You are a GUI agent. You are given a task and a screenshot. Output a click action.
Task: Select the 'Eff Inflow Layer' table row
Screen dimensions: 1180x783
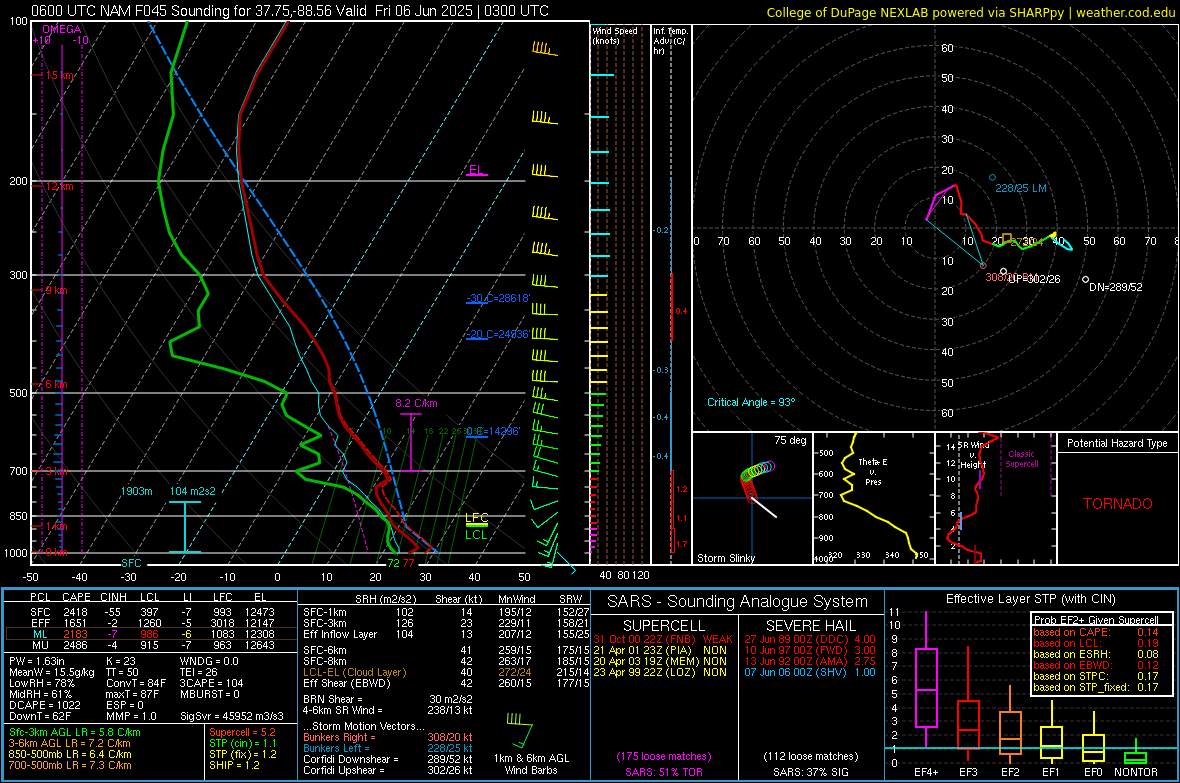click(x=446, y=634)
